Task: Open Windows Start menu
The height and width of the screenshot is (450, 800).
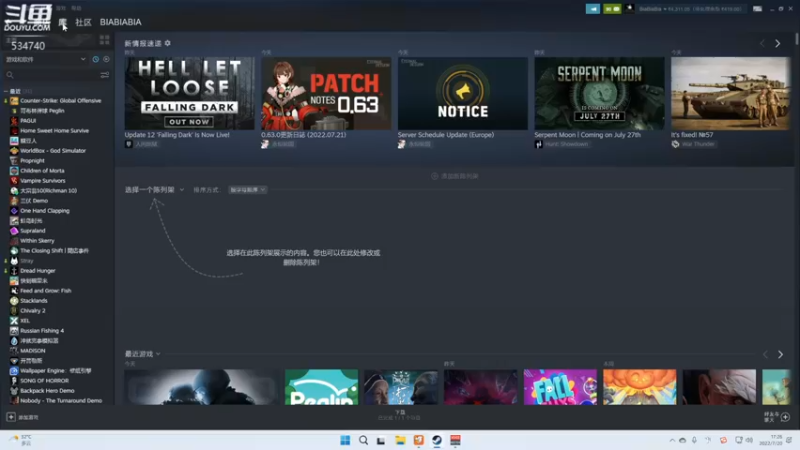Action: [x=345, y=440]
